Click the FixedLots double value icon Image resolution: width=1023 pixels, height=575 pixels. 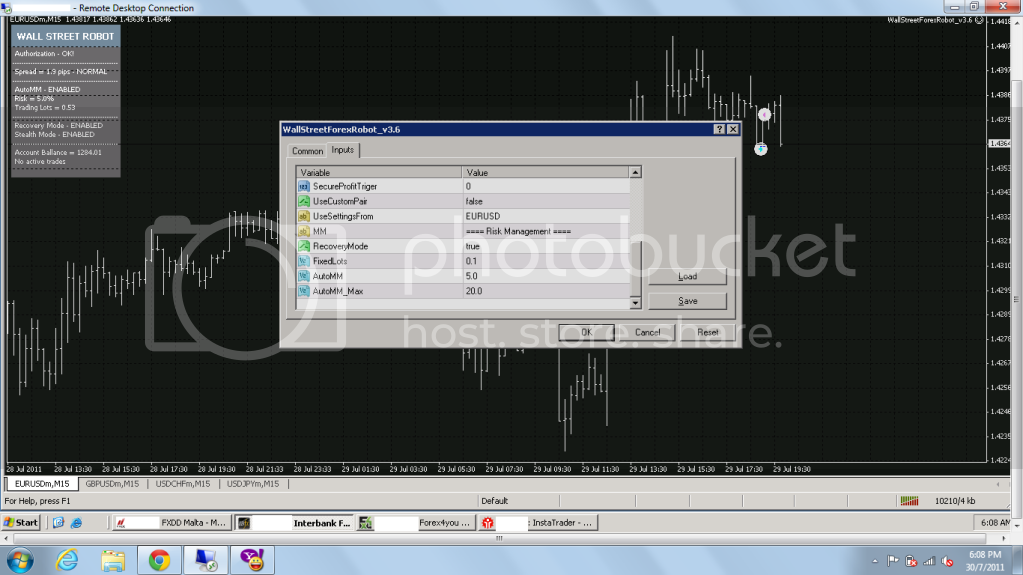303,261
